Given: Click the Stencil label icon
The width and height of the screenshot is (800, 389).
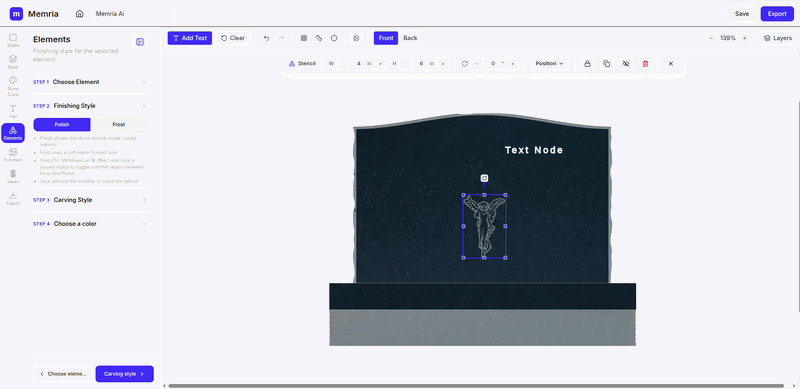Looking at the screenshot, I should point(292,64).
